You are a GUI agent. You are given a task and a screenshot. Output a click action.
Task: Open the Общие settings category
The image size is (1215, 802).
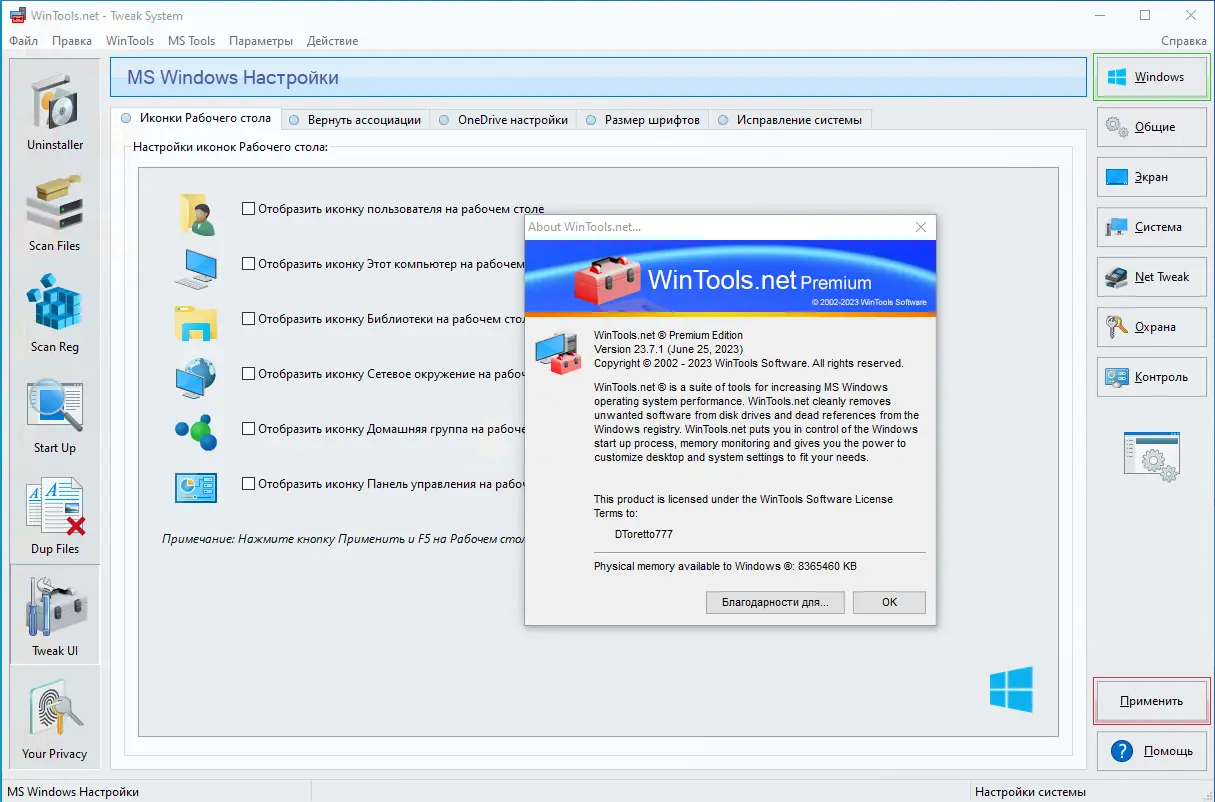coord(1152,127)
